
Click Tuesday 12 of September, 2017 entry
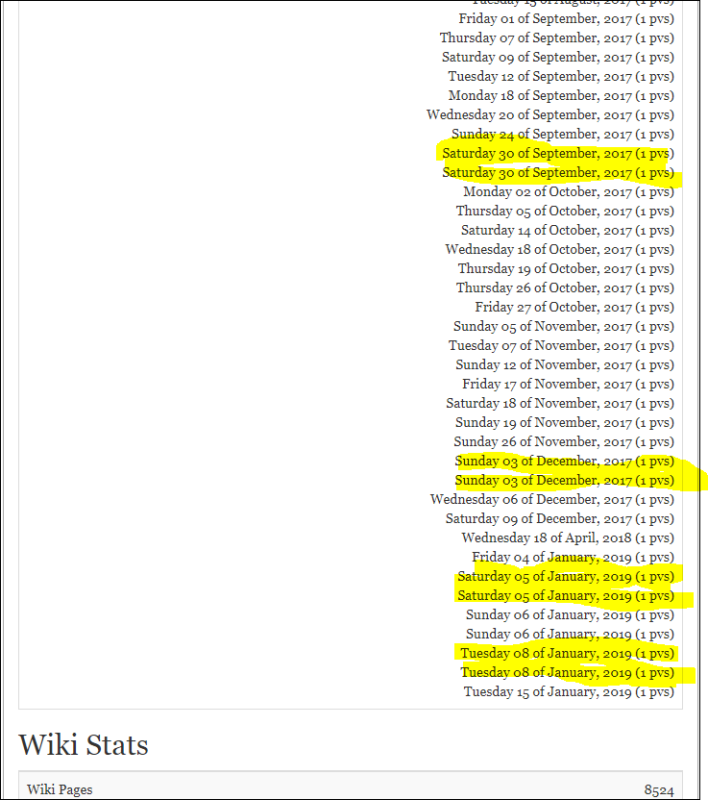[x=561, y=77]
